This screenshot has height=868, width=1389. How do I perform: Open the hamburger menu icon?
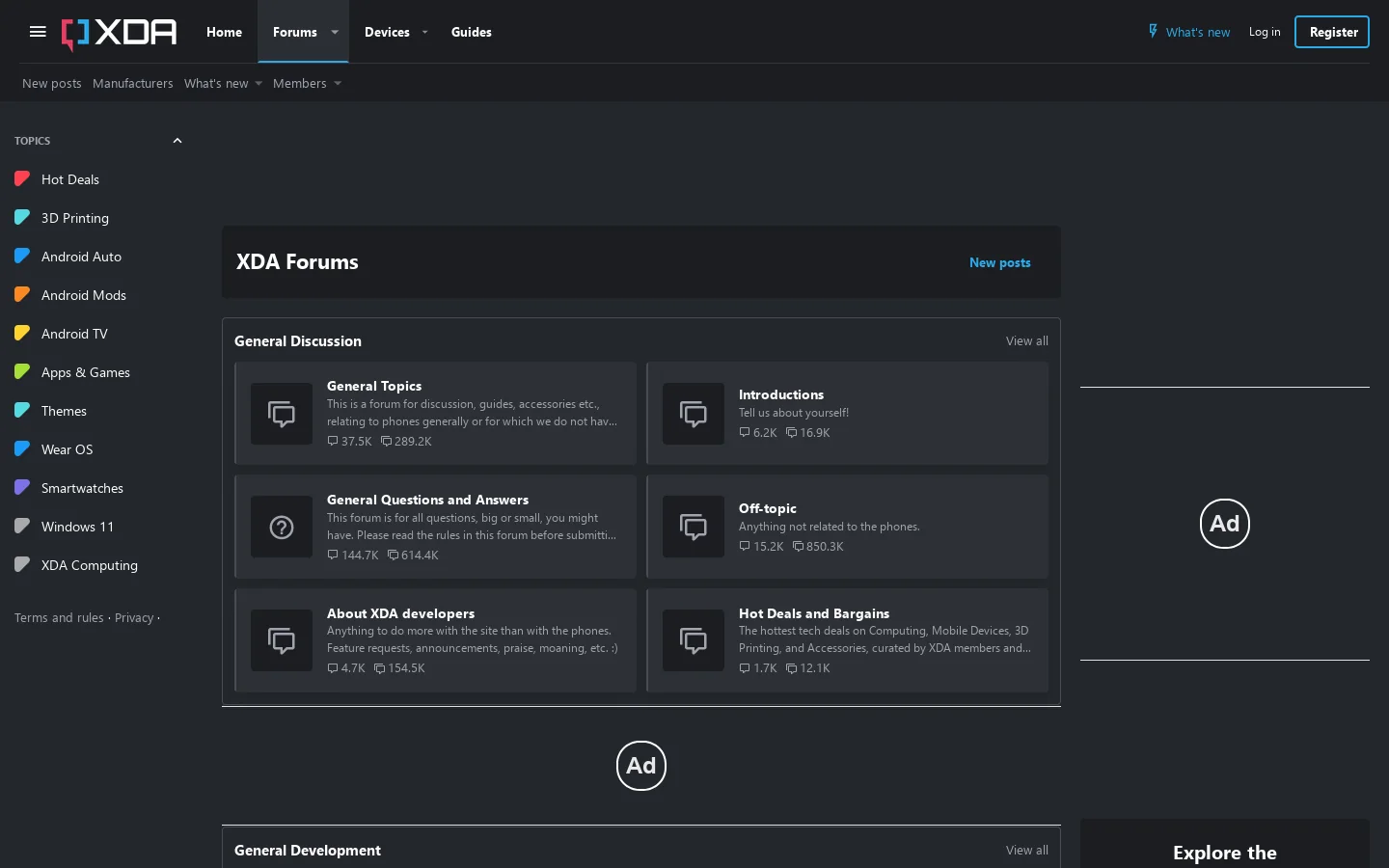[x=38, y=32]
